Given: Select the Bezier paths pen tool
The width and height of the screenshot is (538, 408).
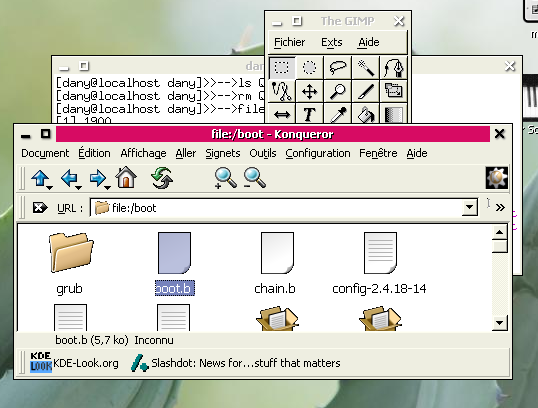Looking at the screenshot, I should 394,68.
